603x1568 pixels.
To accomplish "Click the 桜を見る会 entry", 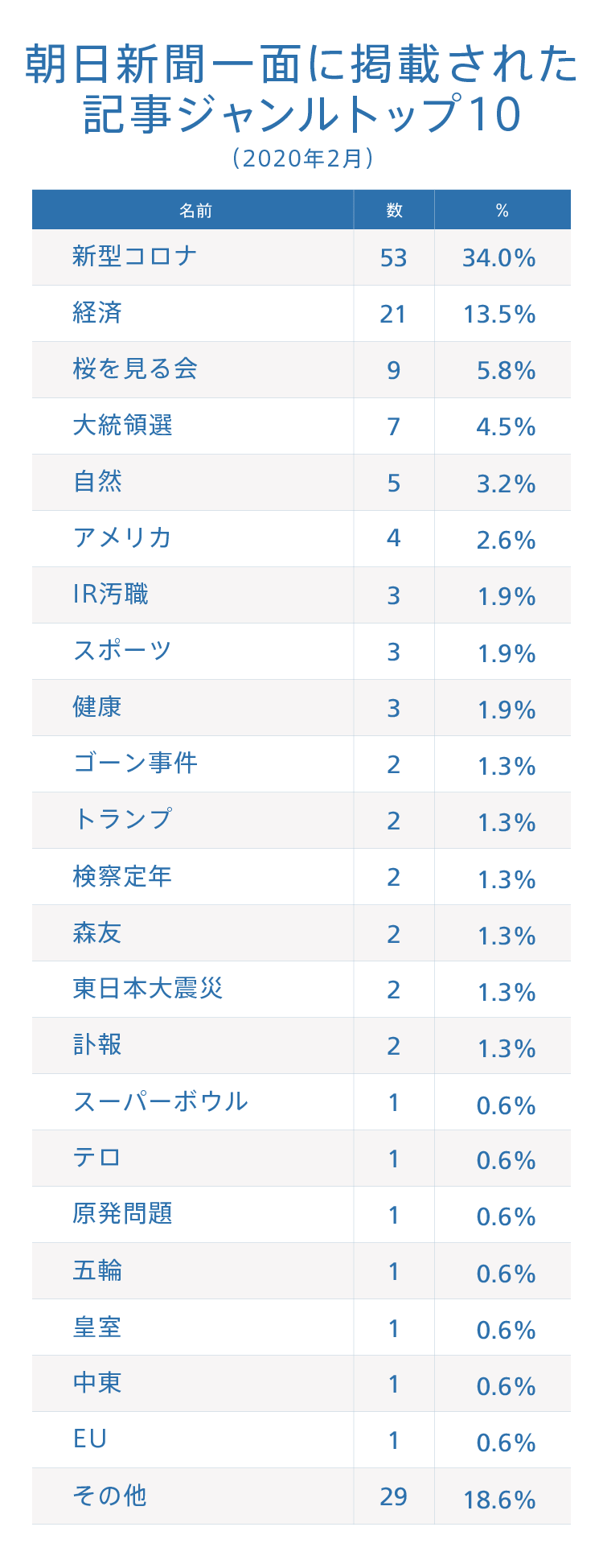I will coord(134,369).
